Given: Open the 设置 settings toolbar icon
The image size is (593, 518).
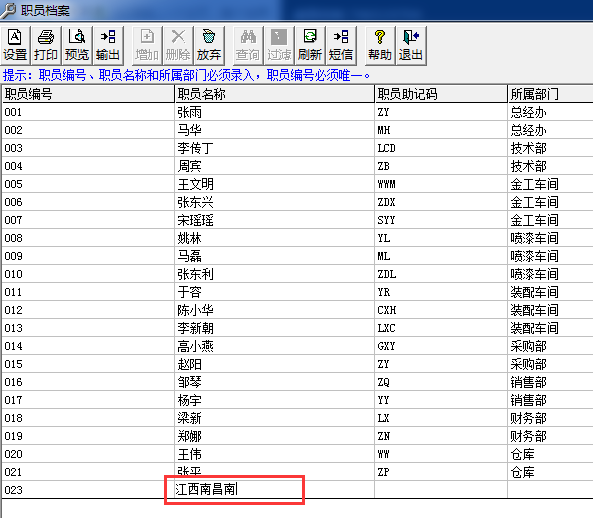Looking at the screenshot, I should pos(15,45).
